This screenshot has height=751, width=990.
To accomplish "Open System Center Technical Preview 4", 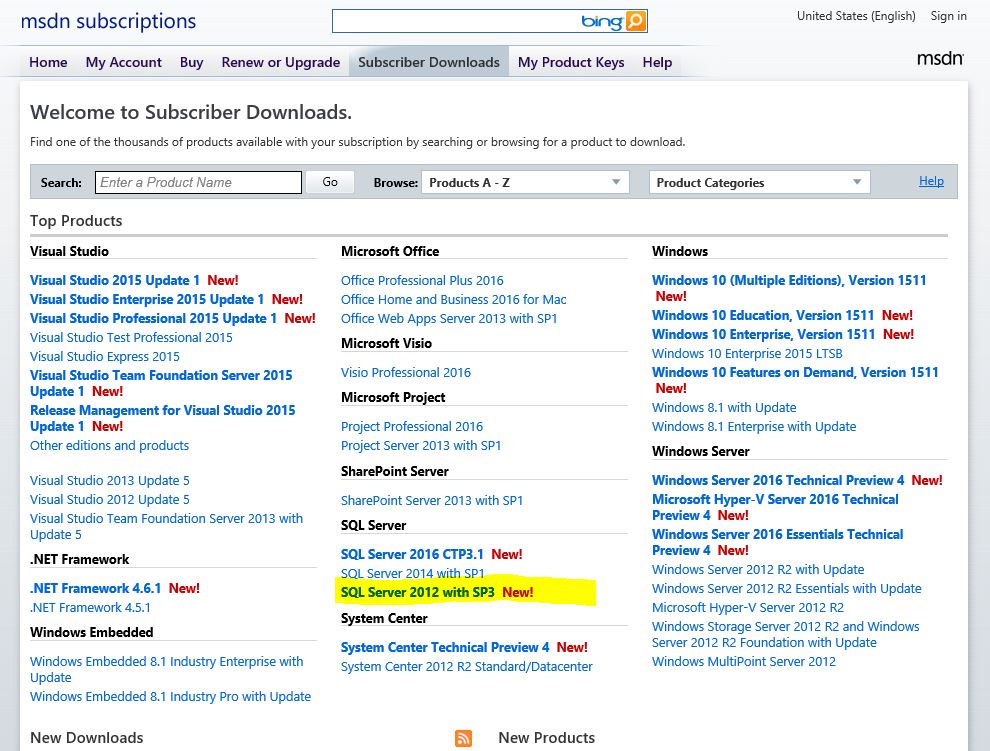I will point(445,647).
